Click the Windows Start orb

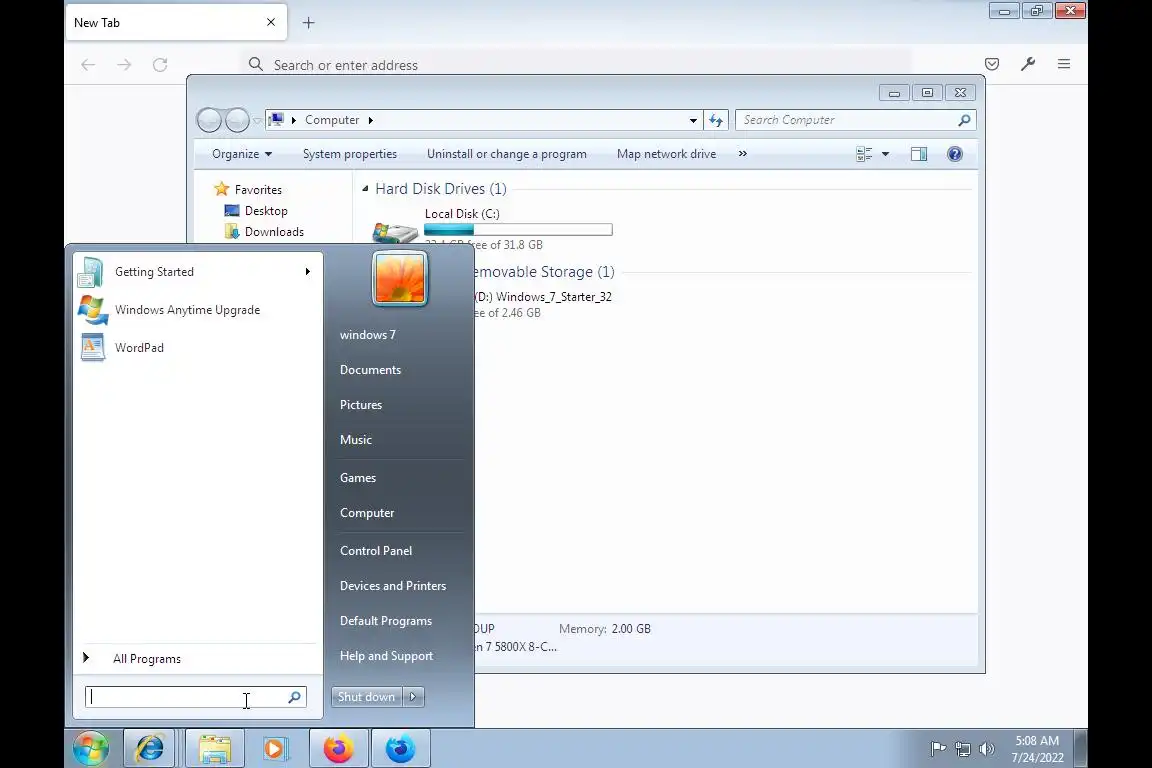(x=91, y=749)
